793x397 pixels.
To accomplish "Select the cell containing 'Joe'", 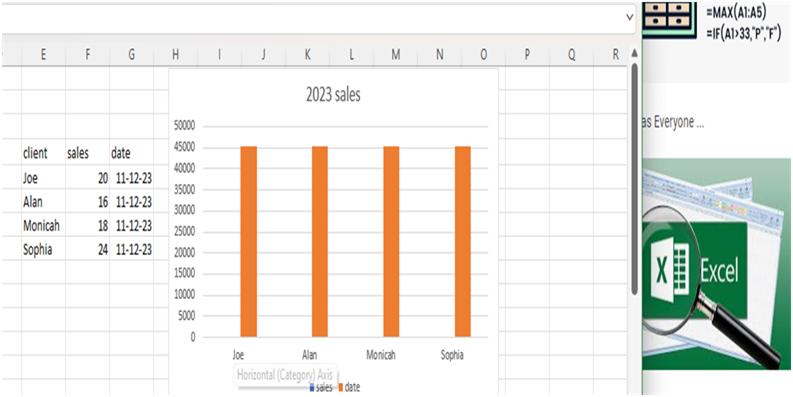I will (x=43, y=178).
